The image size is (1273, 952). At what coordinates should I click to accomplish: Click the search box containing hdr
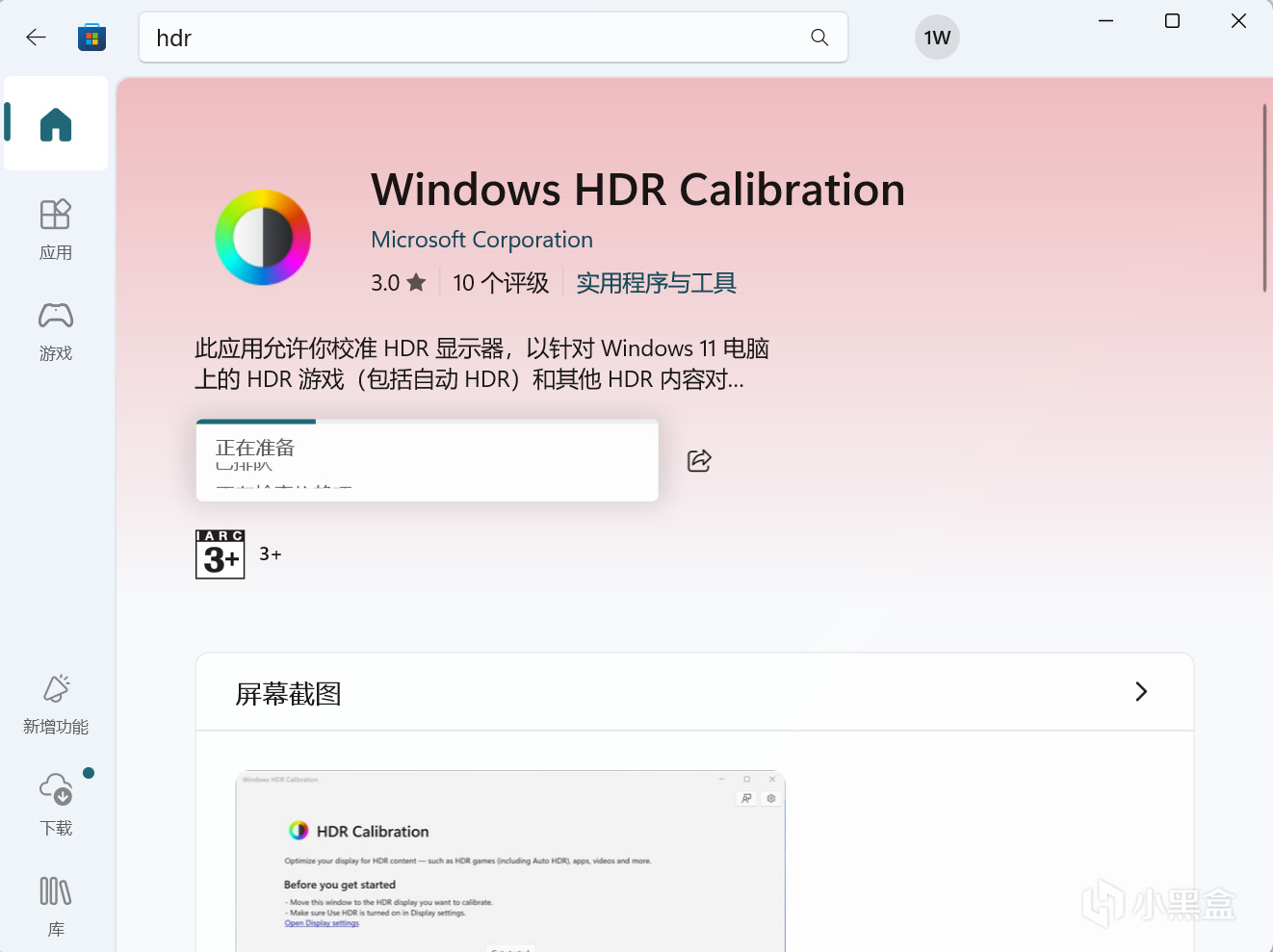pyautogui.click(x=493, y=38)
